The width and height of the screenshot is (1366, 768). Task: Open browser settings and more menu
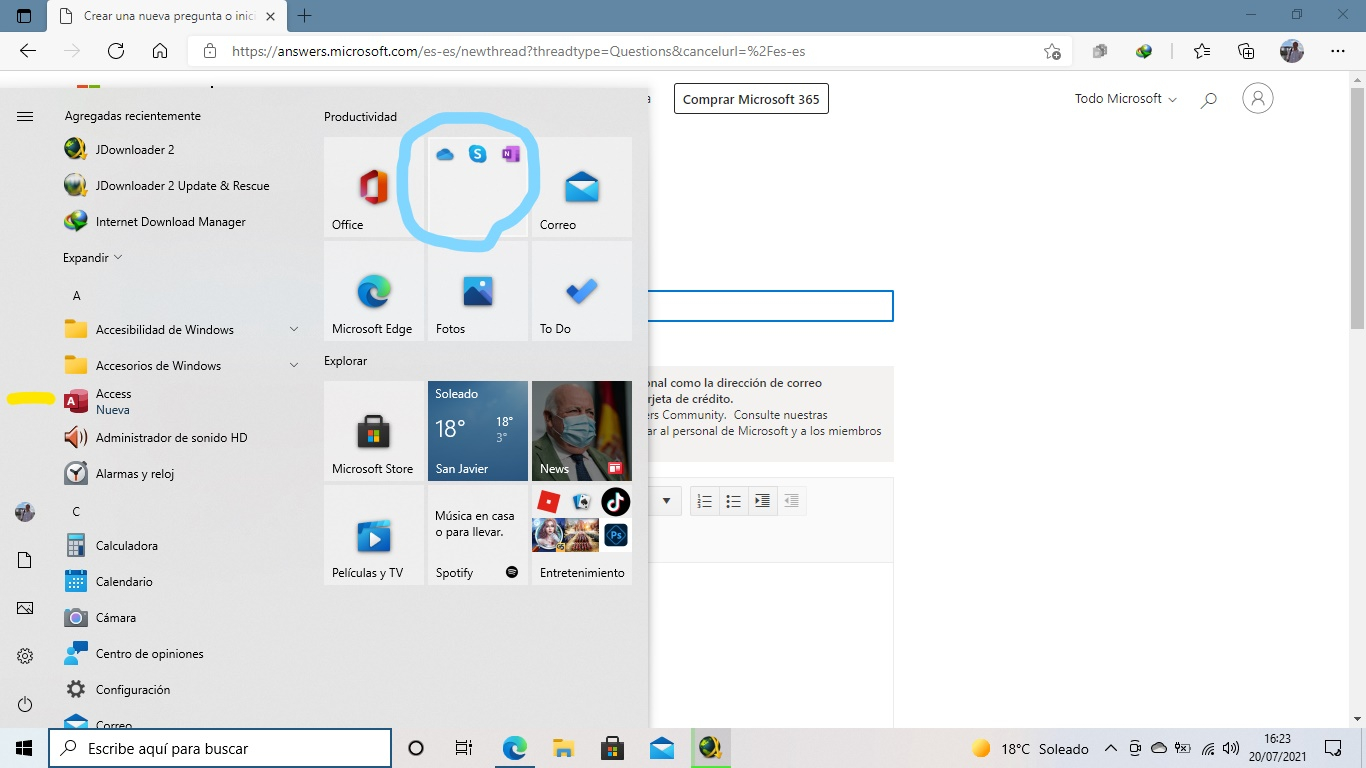click(x=1339, y=51)
